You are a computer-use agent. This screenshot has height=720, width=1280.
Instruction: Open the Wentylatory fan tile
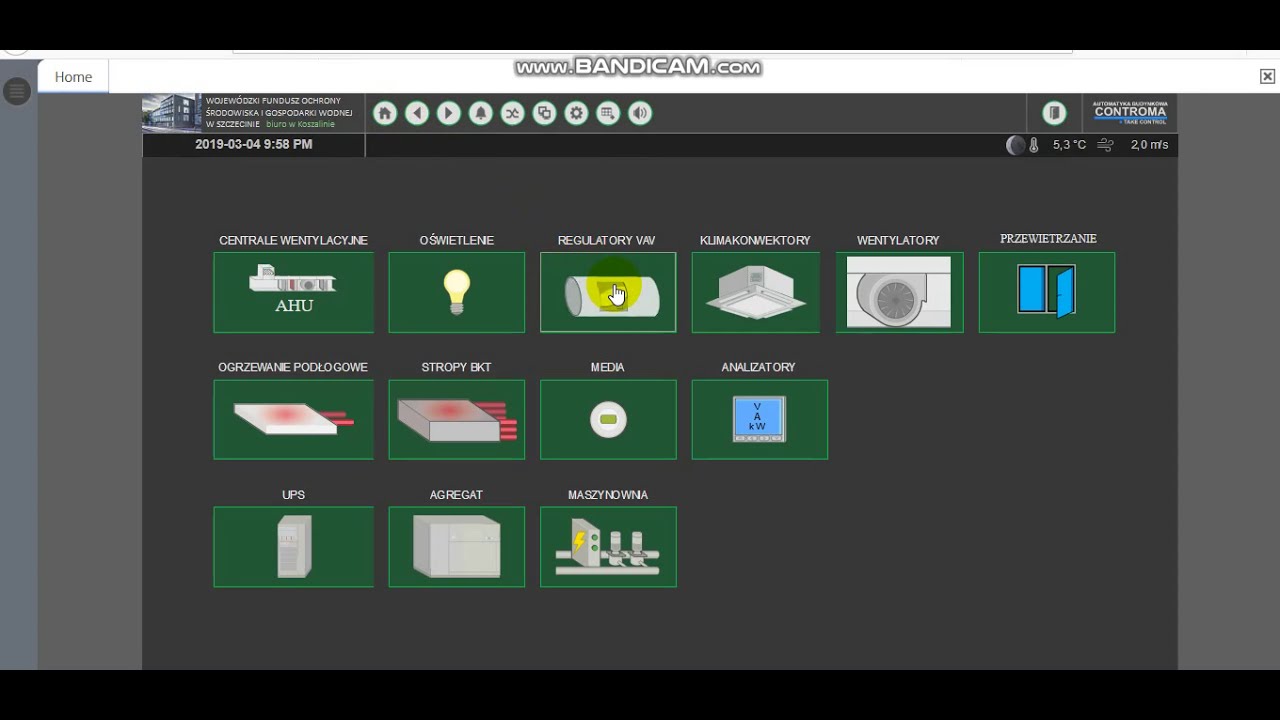pyautogui.click(x=900, y=292)
